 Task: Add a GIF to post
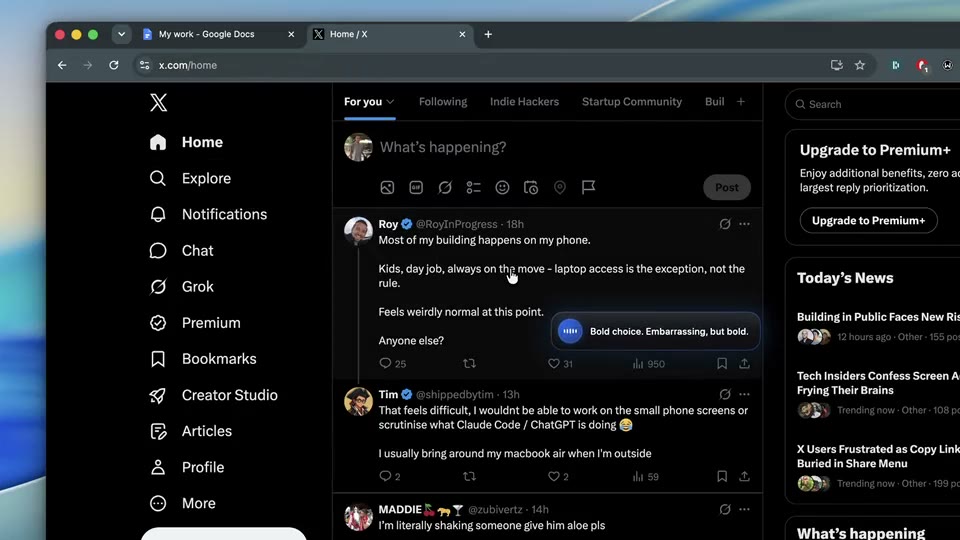pos(416,187)
